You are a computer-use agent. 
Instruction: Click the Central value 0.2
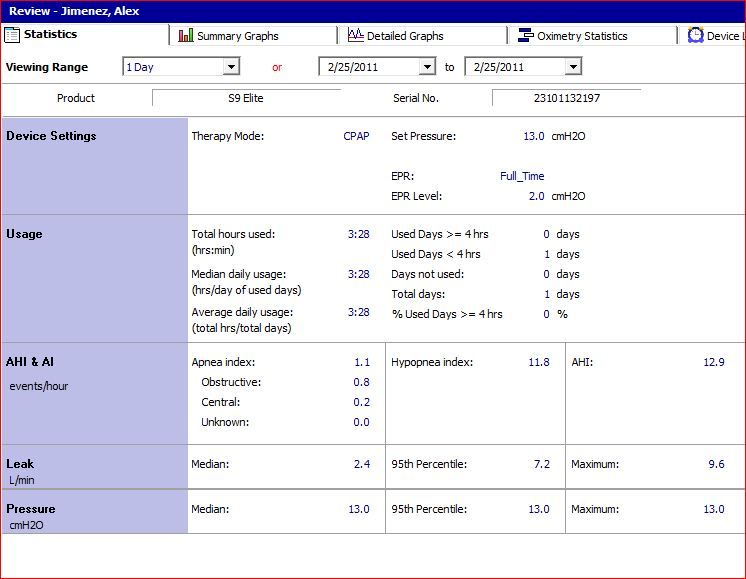362,402
